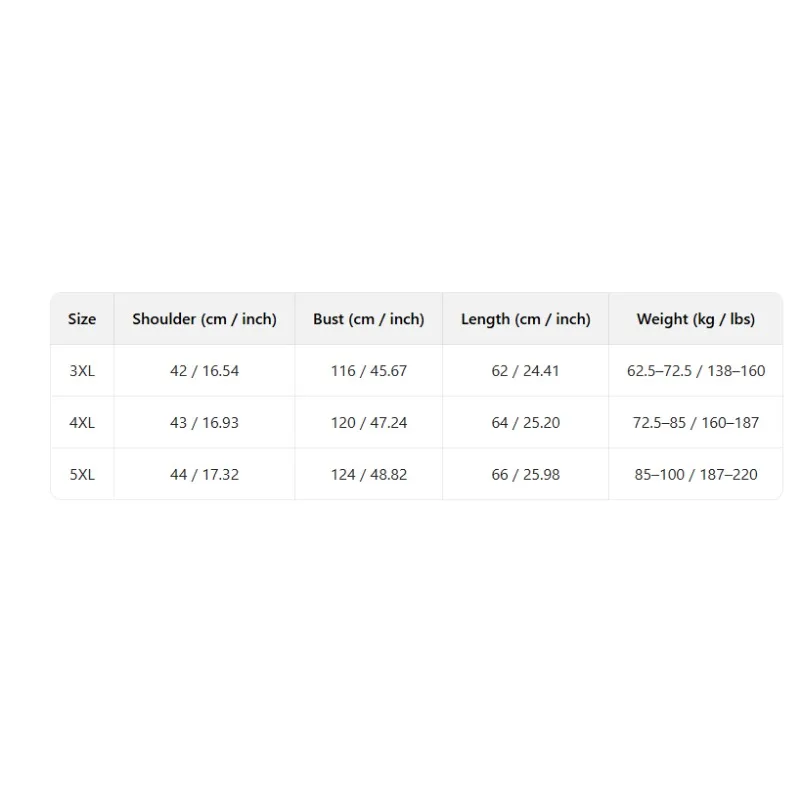Click the 43 / 16.93 shoulder value

pyautogui.click(x=205, y=422)
